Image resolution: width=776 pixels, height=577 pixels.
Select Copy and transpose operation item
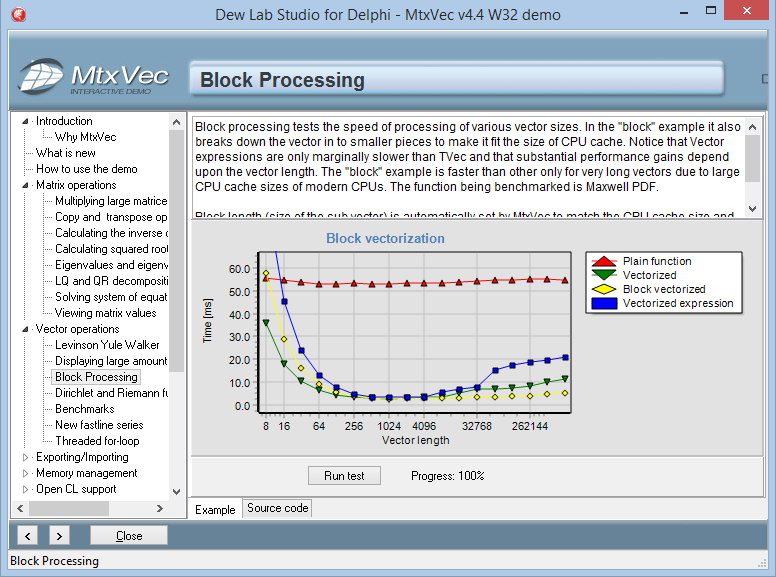[x=111, y=217]
